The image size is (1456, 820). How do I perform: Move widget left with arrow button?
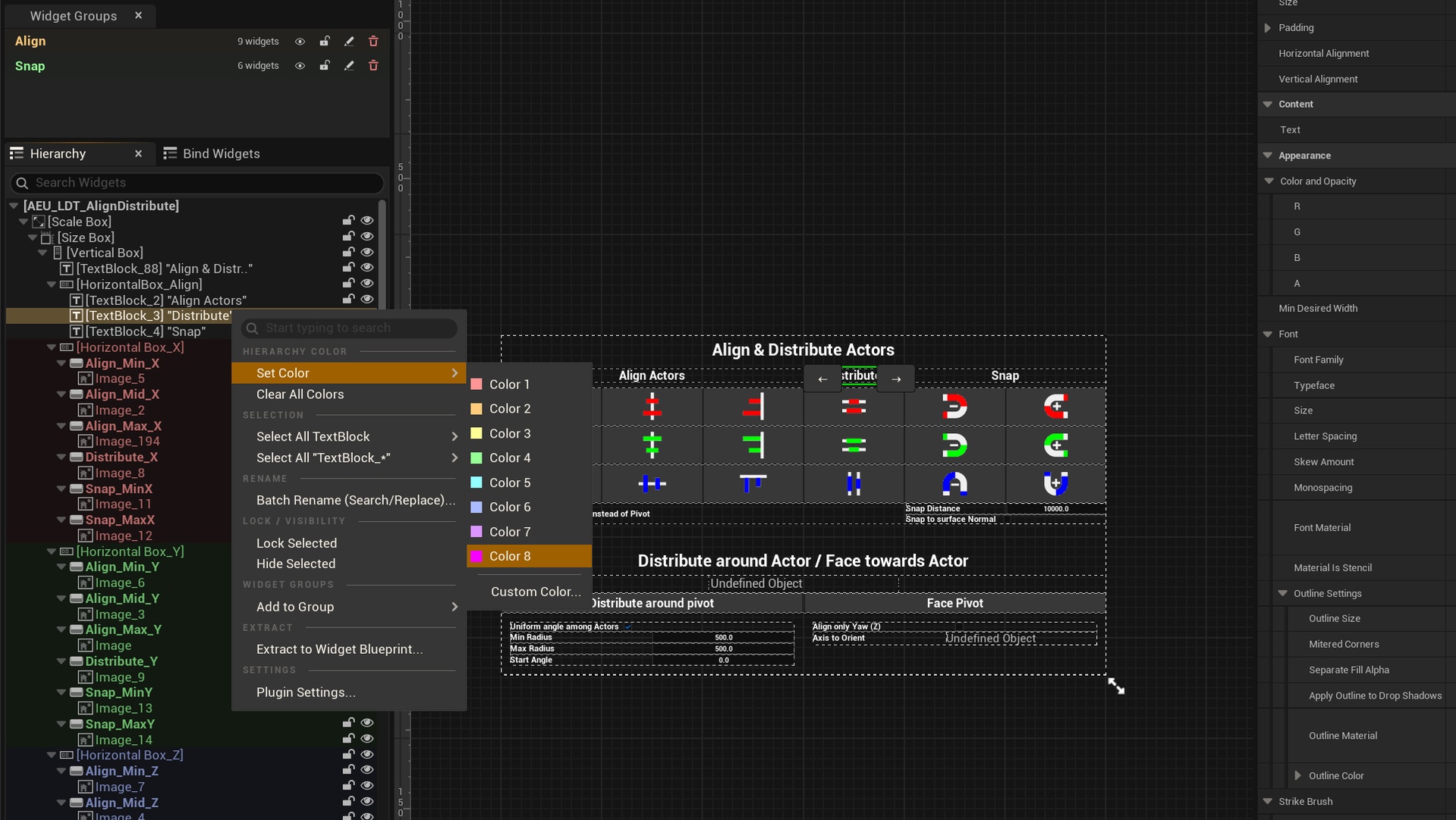[x=822, y=379]
